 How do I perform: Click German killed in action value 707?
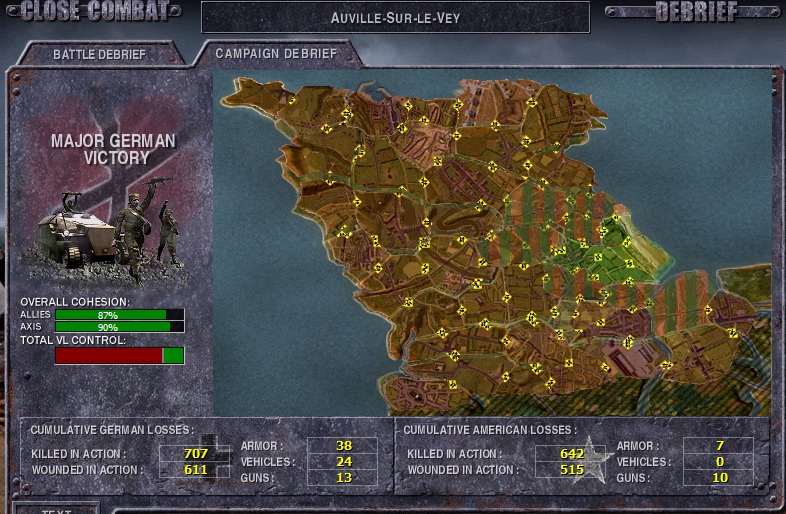pyautogui.click(x=195, y=453)
